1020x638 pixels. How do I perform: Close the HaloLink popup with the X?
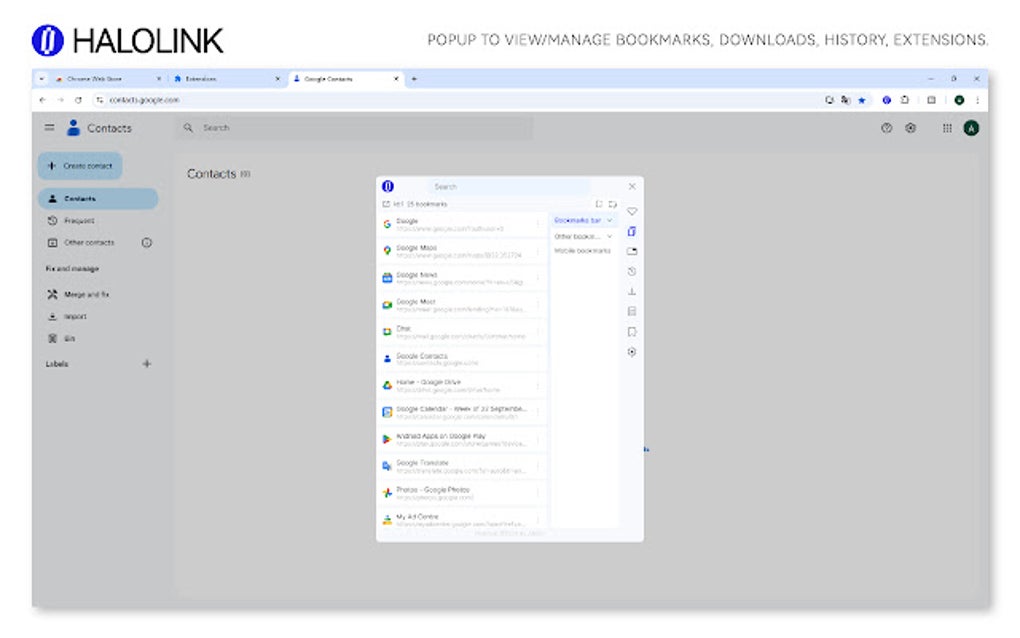[632, 187]
